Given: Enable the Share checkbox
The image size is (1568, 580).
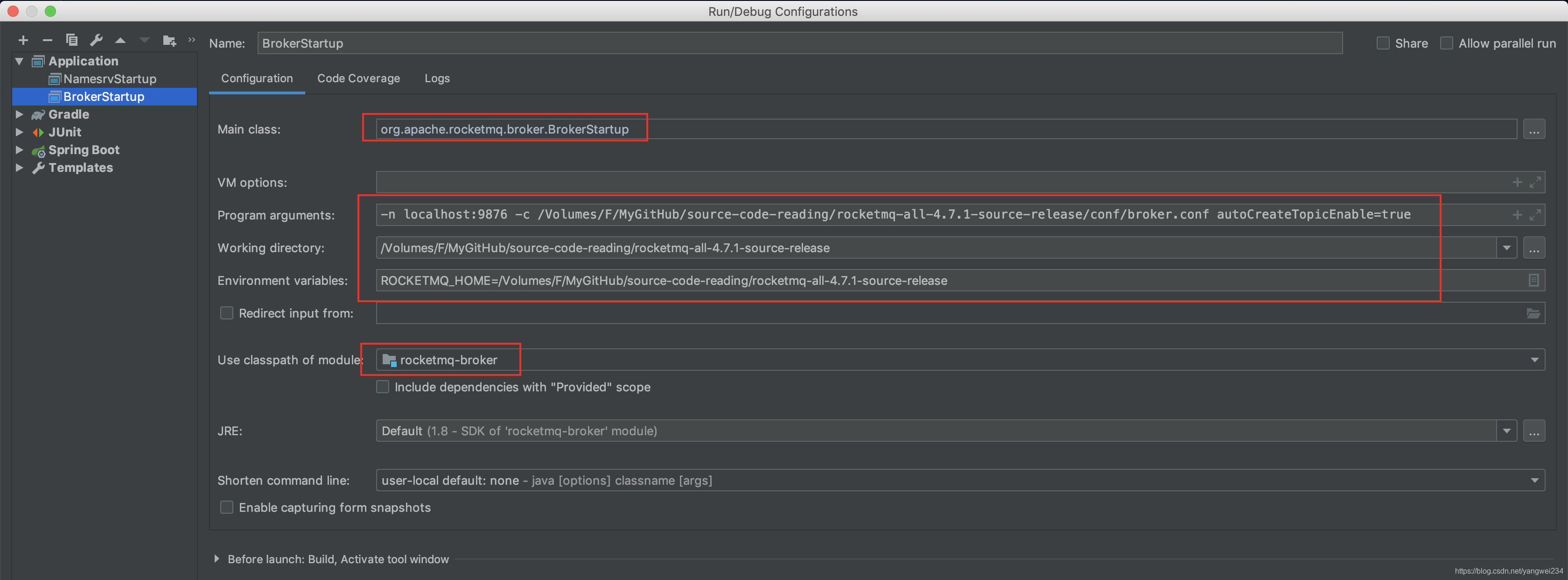Looking at the screenshot, I should [x=1383, y=43].
